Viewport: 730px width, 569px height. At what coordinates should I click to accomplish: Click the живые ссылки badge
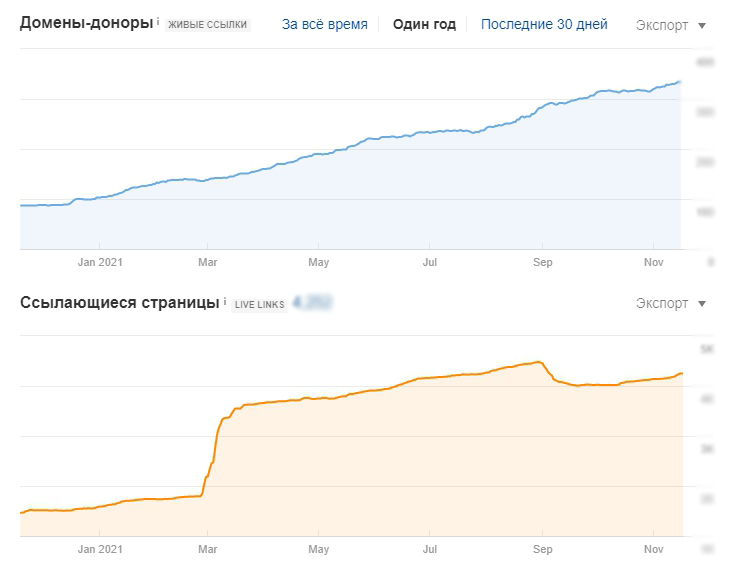208,25
